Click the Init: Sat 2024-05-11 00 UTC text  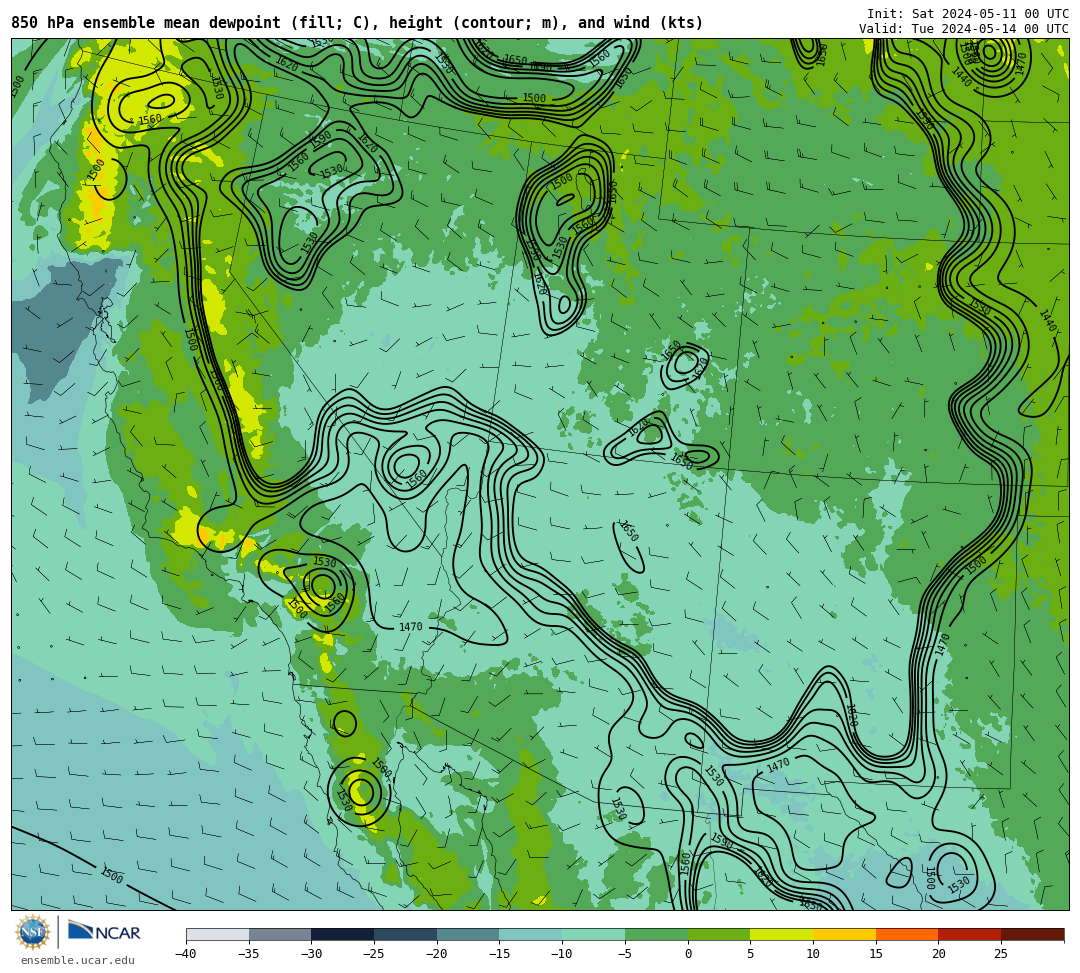(967, 14)
